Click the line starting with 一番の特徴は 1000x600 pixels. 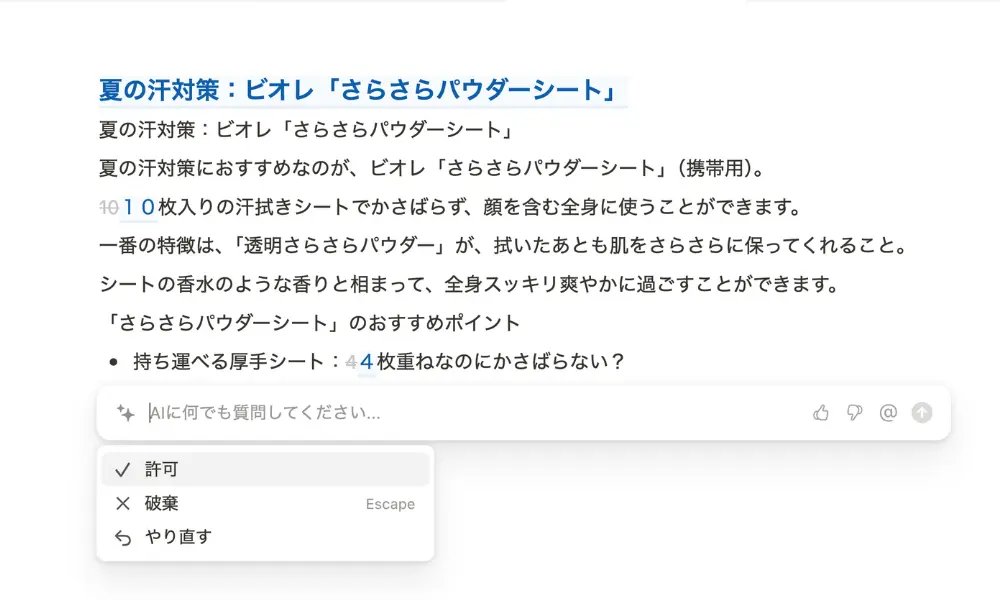pyautogui.click(x=504, y=245)
